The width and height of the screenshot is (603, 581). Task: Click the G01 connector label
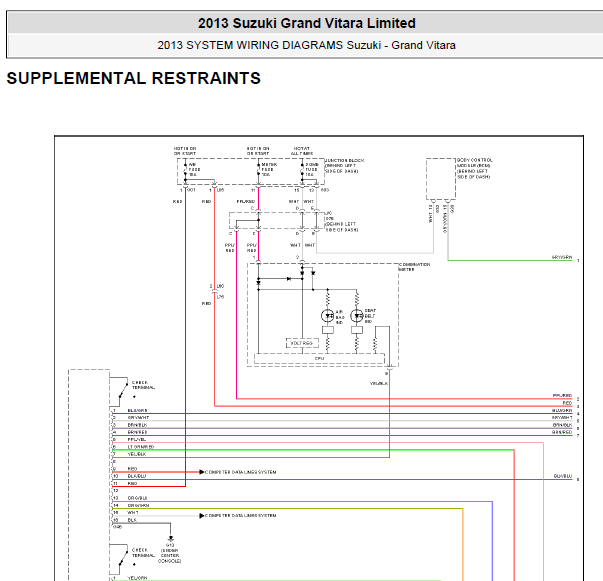191,190
